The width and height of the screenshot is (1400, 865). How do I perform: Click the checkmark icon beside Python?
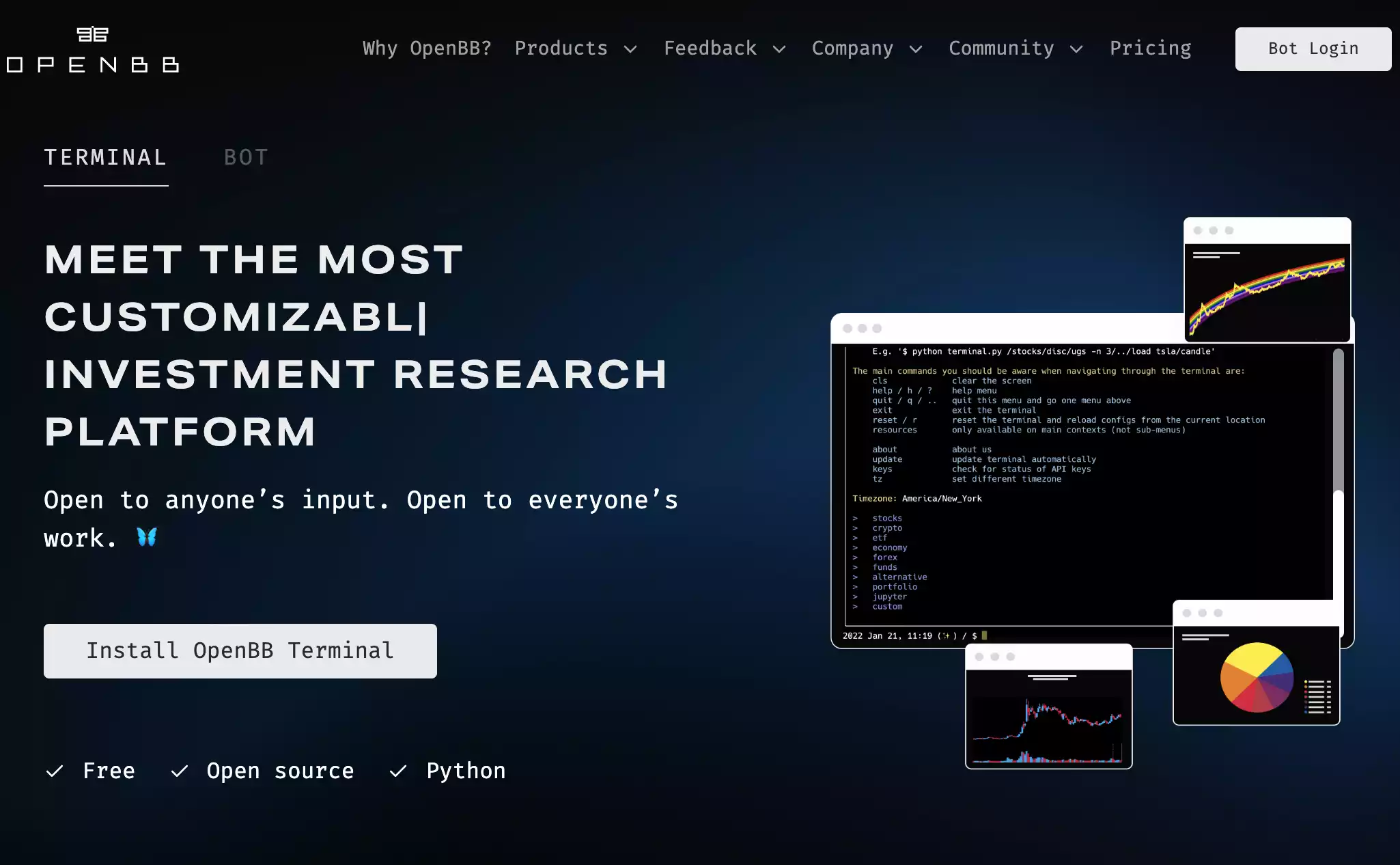398,771
